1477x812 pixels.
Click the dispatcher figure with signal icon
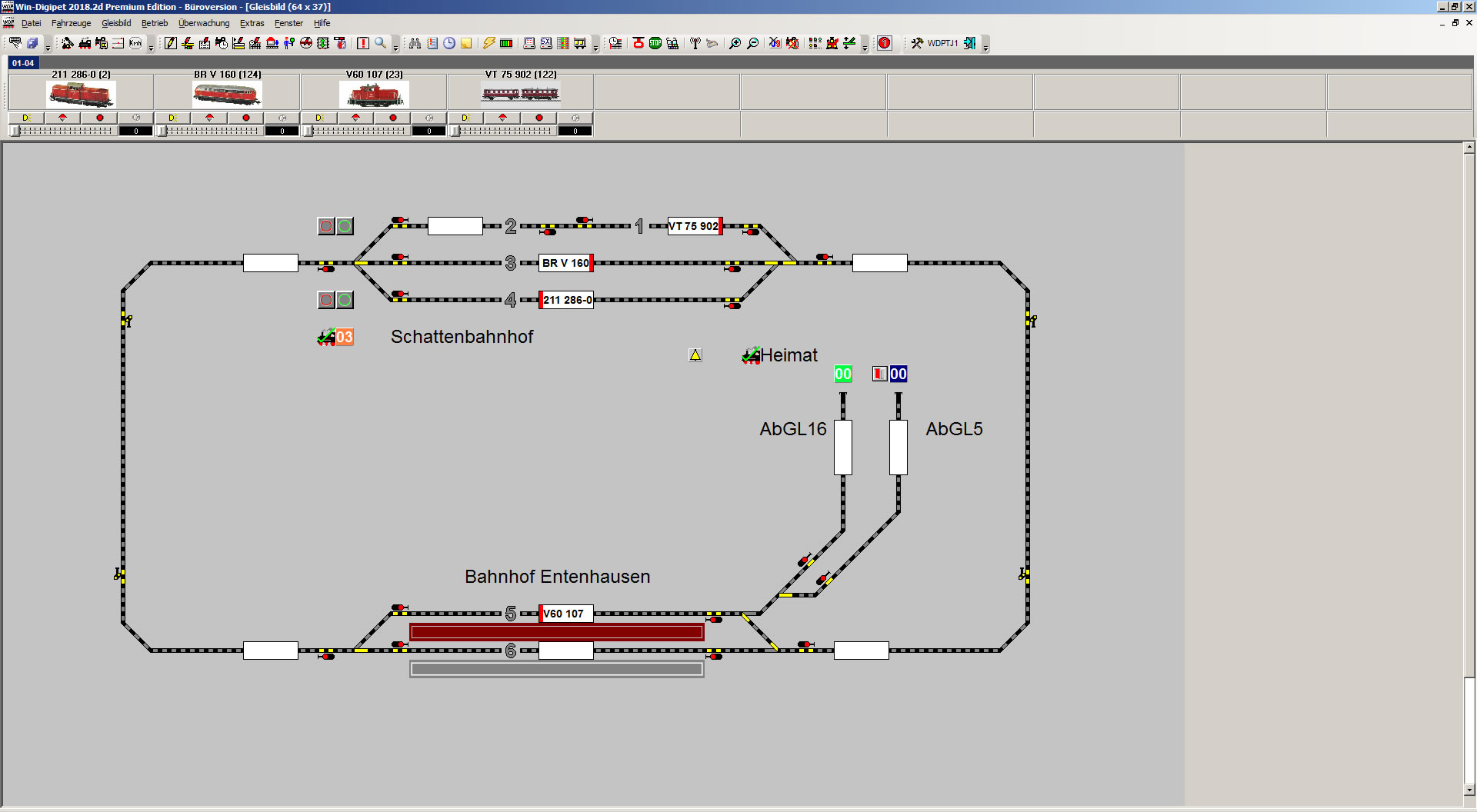click(289, 43)
